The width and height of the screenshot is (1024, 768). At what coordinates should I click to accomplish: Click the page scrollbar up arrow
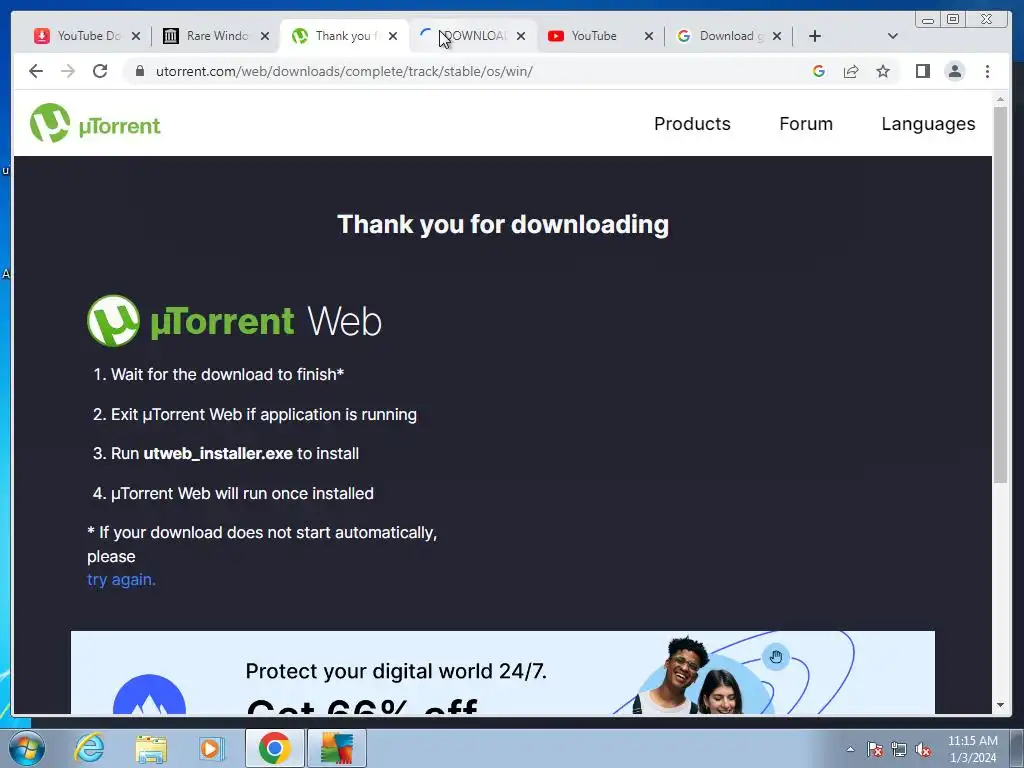pos(1000,100)
